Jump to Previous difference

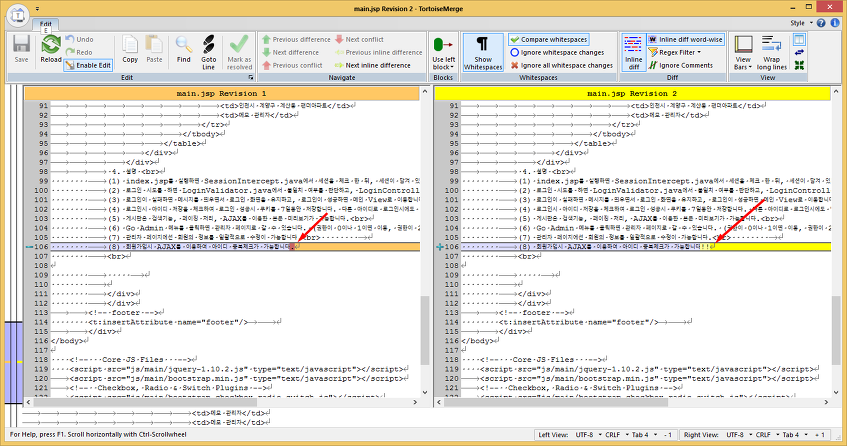(x=296, y=39)
